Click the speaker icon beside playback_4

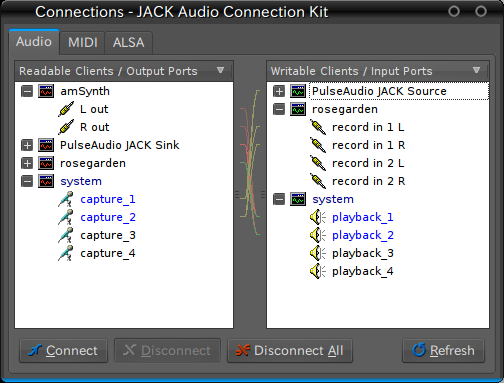(318, 271)
